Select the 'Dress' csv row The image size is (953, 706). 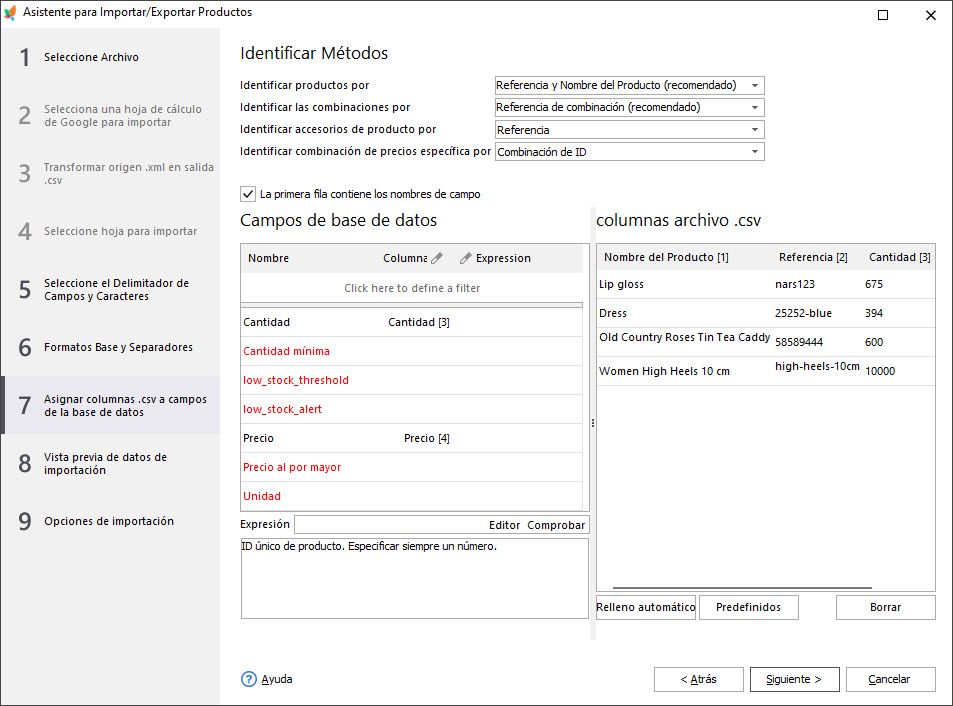pos(766,314)
